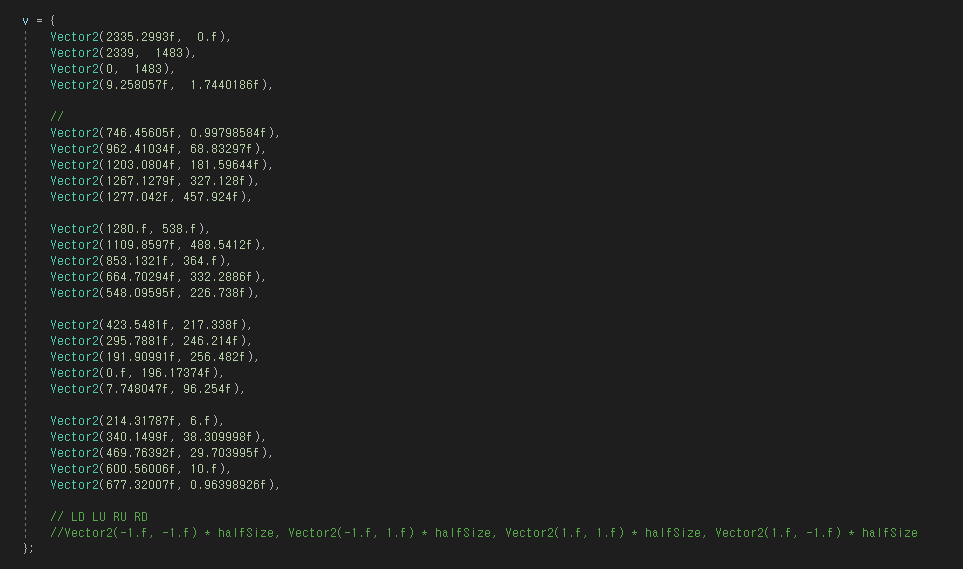Viewport: 963px width, 569px height.
Task: Click the "// LD LU RU RD" comment
Action: click(x=99, y=517)
